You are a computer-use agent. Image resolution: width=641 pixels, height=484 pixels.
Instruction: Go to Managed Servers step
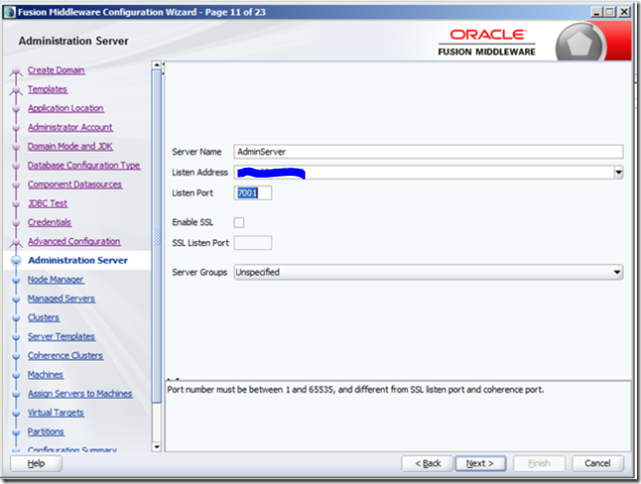(61, 298)
